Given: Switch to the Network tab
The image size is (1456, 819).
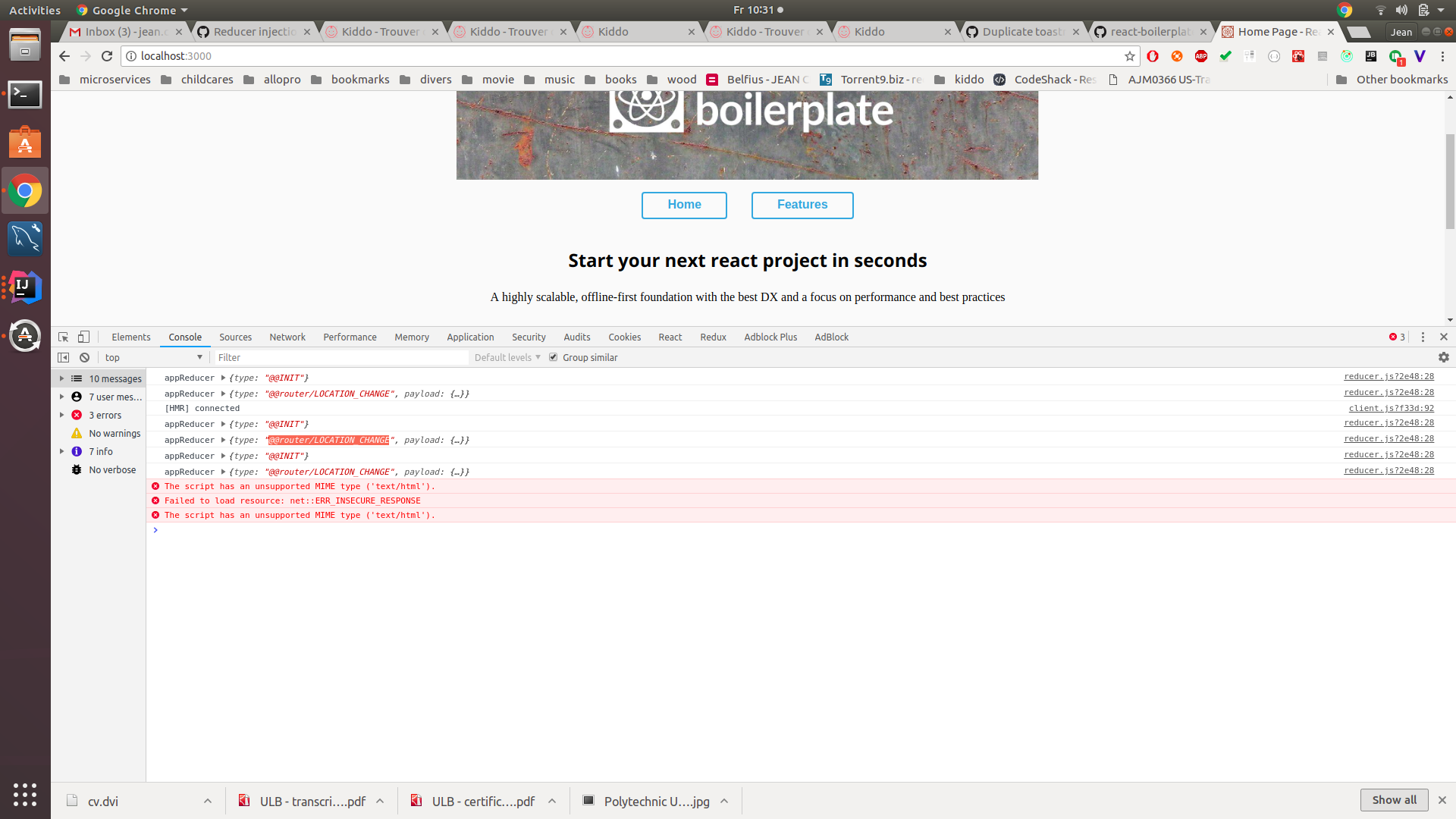Looking at the screenshot, I should pos(287,337).
